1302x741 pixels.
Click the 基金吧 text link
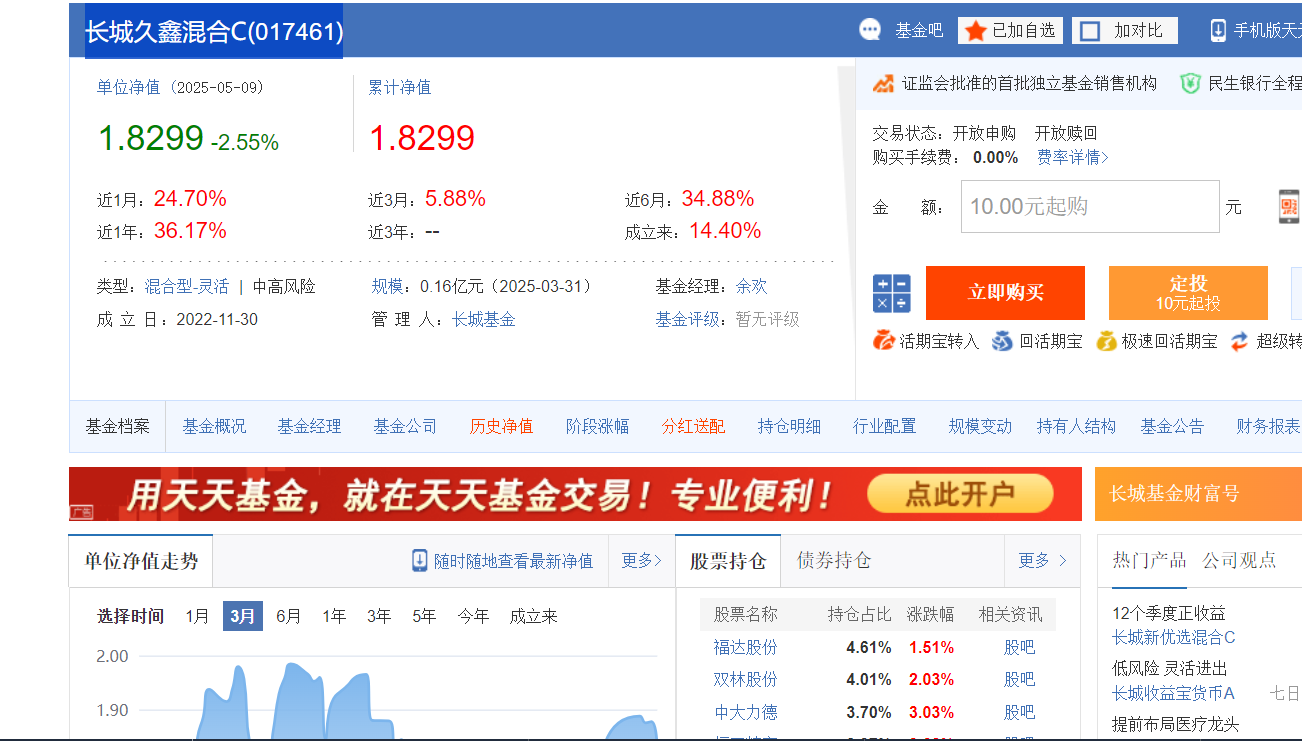[x=918, y=31]
